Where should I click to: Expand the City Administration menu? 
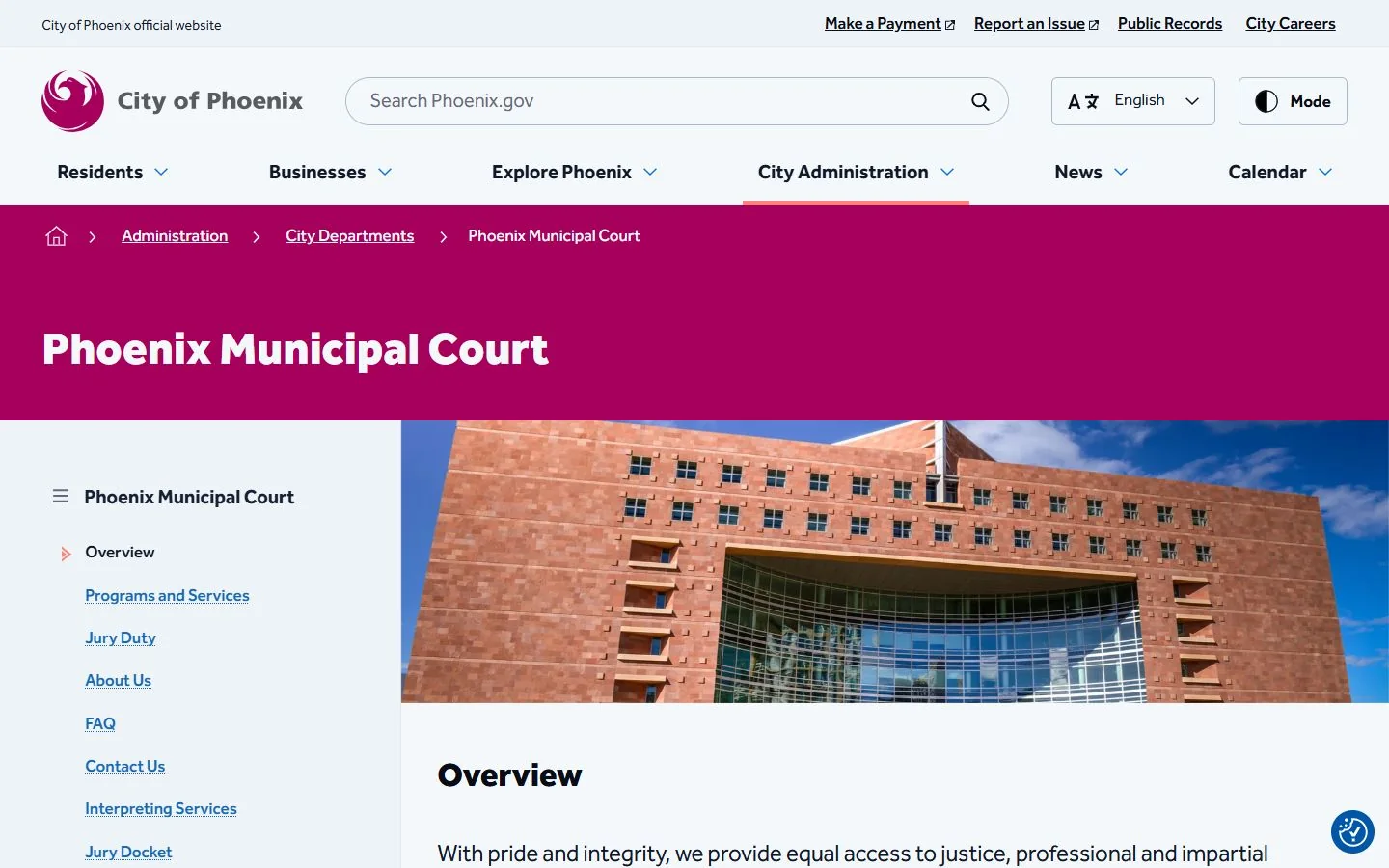coord(856,172)
